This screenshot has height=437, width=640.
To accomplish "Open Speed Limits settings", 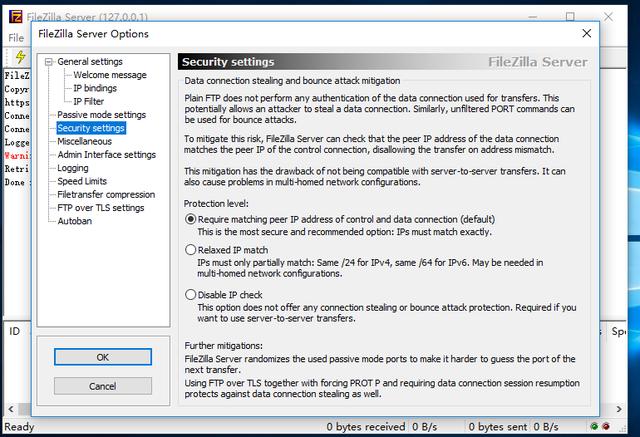I will pos(82,181).
